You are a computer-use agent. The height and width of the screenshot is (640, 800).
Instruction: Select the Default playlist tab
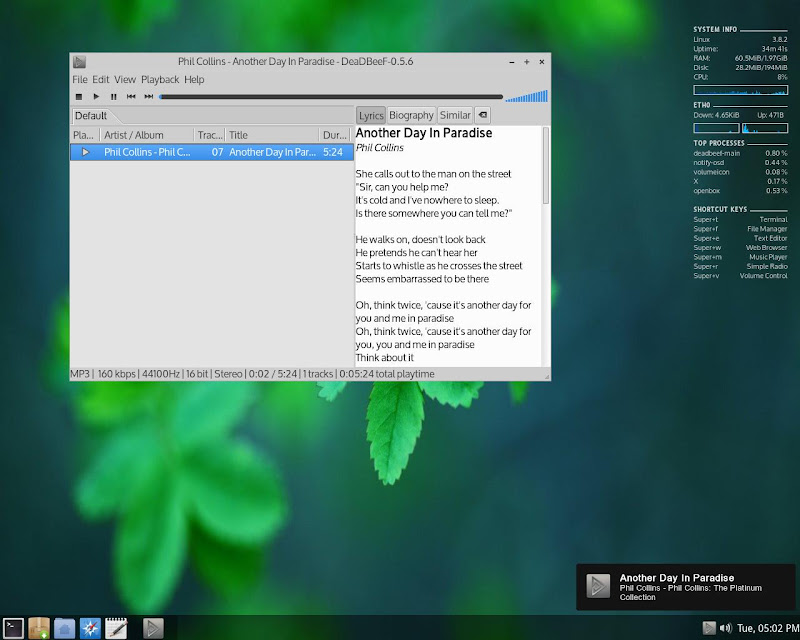(91, 116)
